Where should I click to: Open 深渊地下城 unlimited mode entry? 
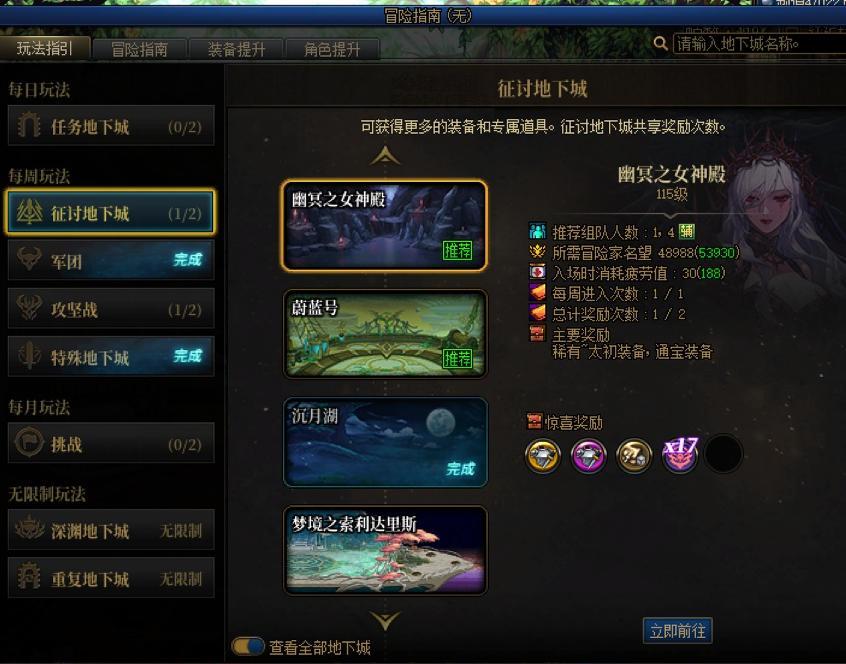click(111, 530)
